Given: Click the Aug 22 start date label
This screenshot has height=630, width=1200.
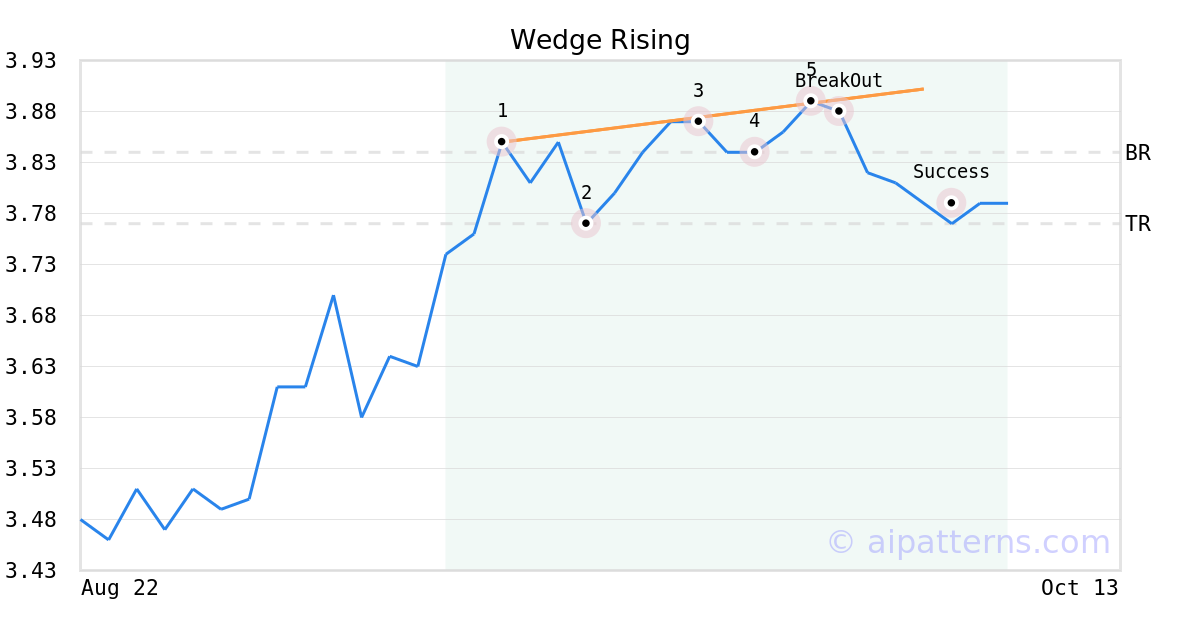Looking at the screenshot, I should pos(119,588).
